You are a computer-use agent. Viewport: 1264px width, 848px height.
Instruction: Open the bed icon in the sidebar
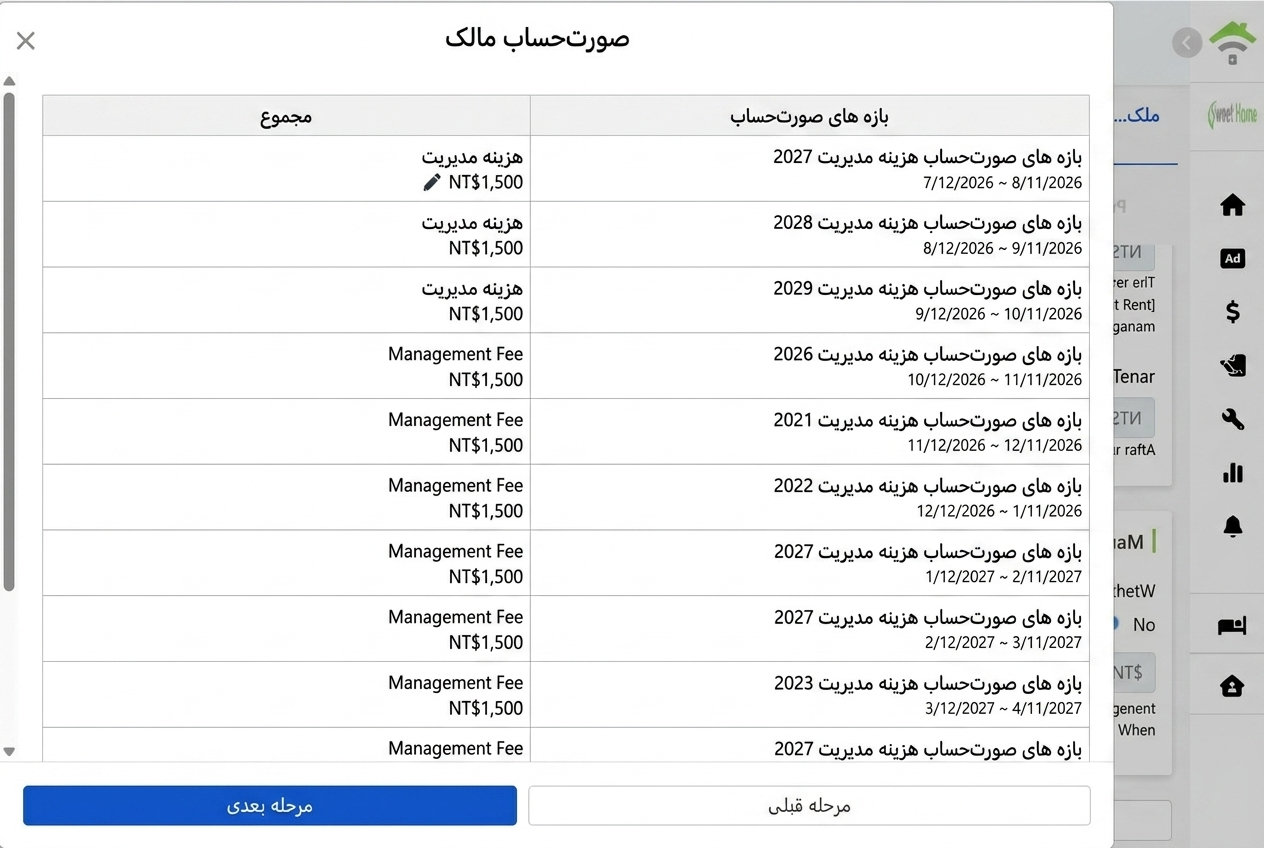point(1232,626)
